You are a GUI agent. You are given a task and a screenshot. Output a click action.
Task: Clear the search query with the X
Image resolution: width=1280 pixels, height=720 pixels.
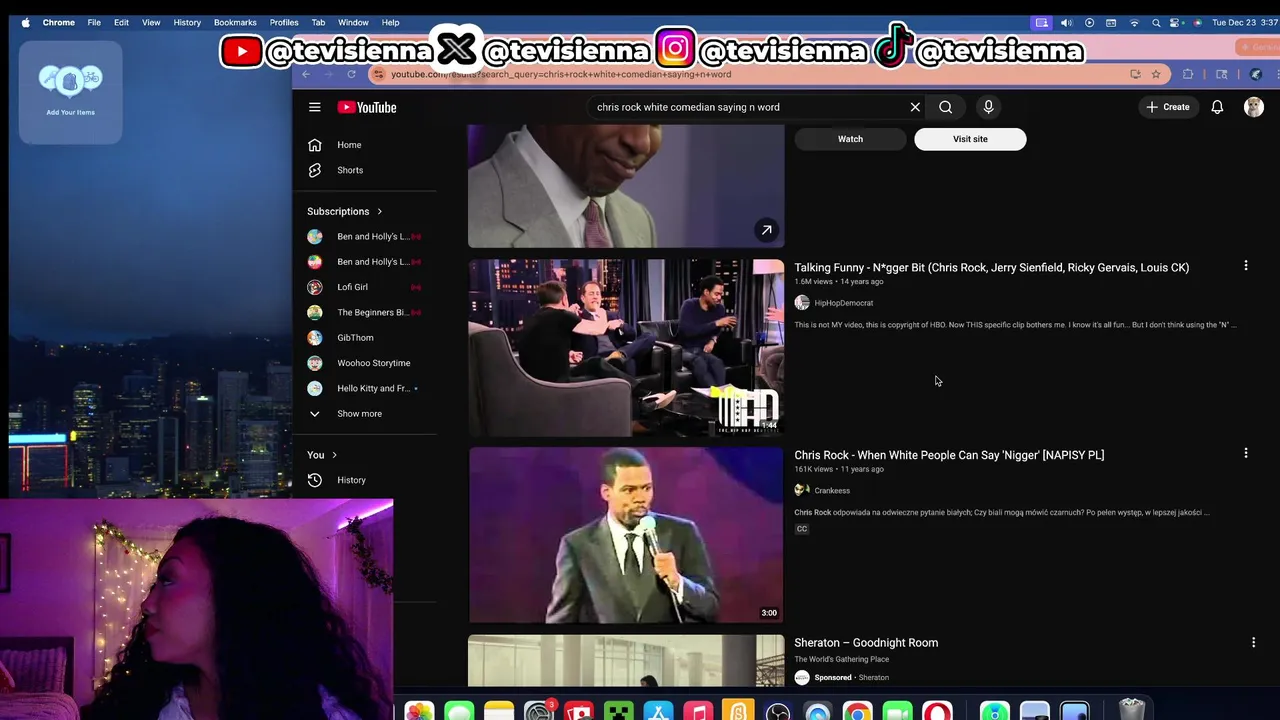[915, 107]
